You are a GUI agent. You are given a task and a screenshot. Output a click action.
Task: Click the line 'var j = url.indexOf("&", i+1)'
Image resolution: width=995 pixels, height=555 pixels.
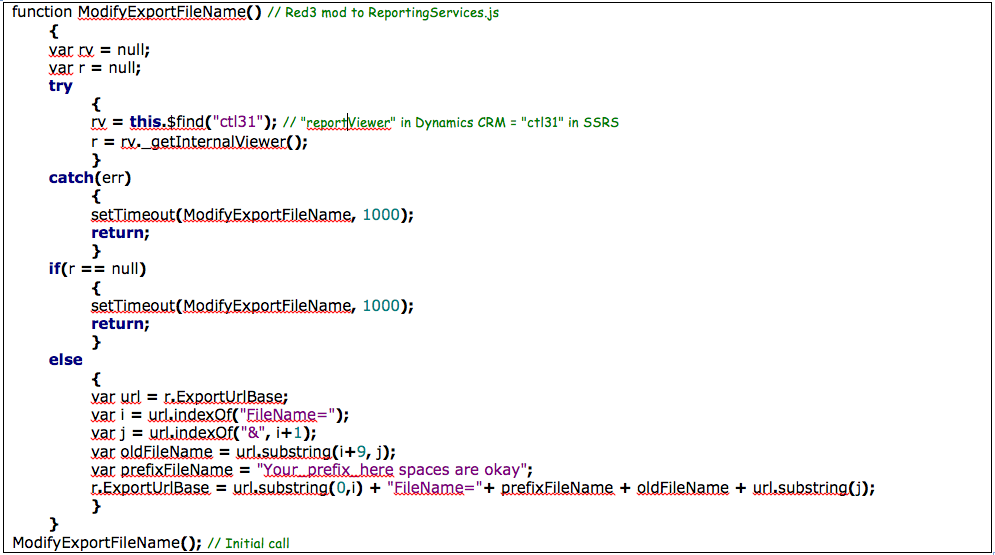[204, 433]
